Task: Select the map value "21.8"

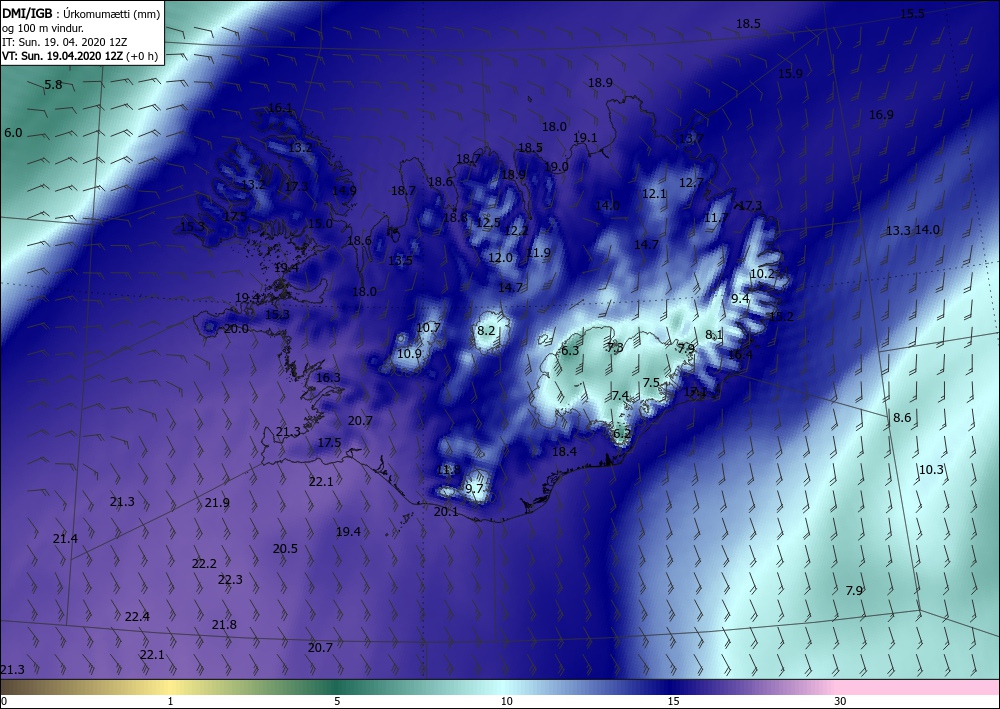Action: pos(224,625)
